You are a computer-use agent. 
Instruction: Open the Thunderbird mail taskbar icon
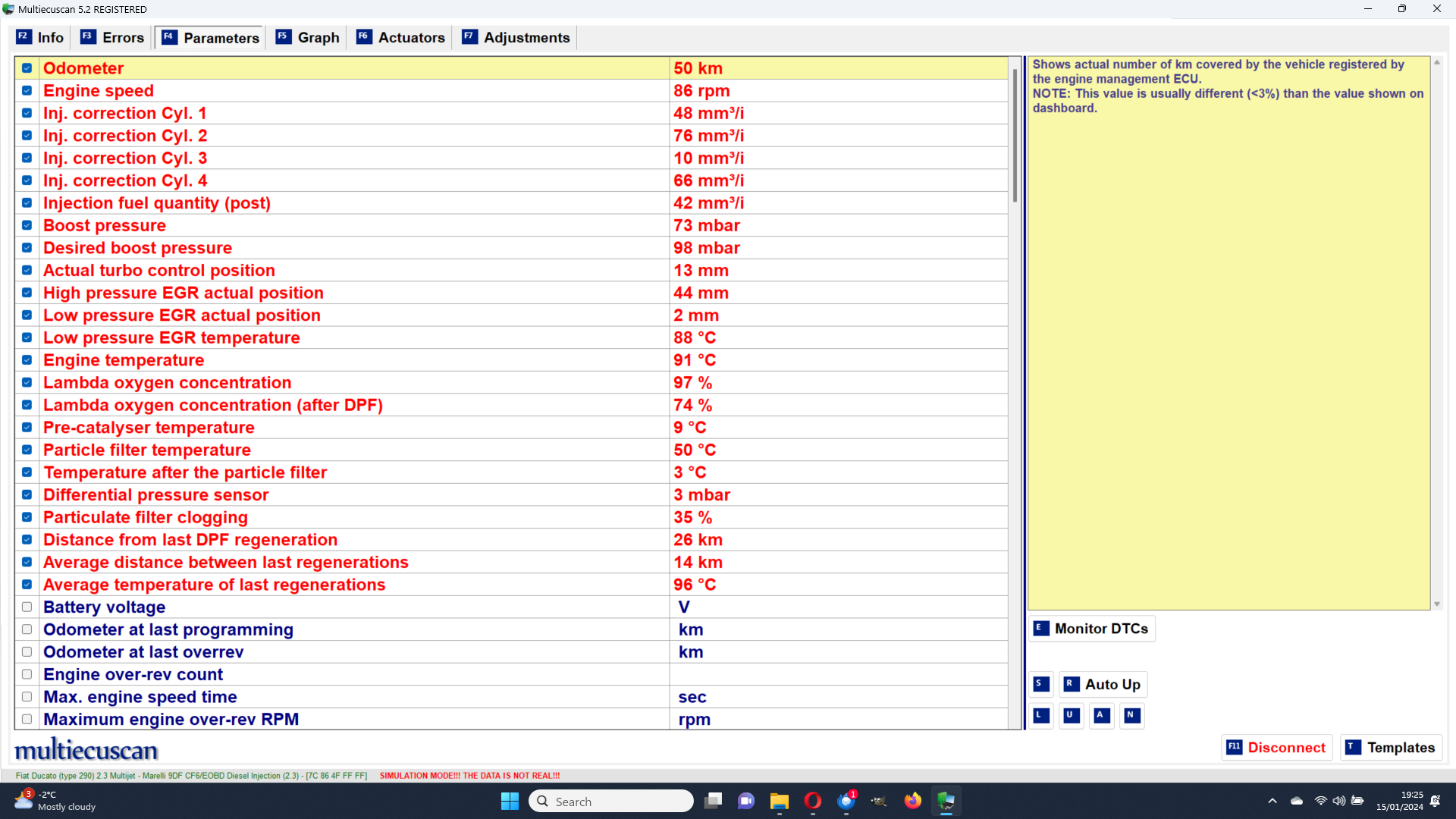click(x=846, y=801)
